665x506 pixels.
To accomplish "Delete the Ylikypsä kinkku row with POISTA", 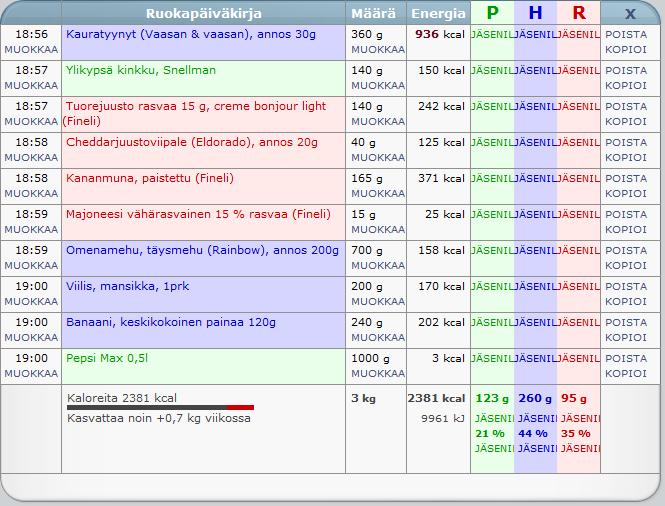I will tap(626, 70).
